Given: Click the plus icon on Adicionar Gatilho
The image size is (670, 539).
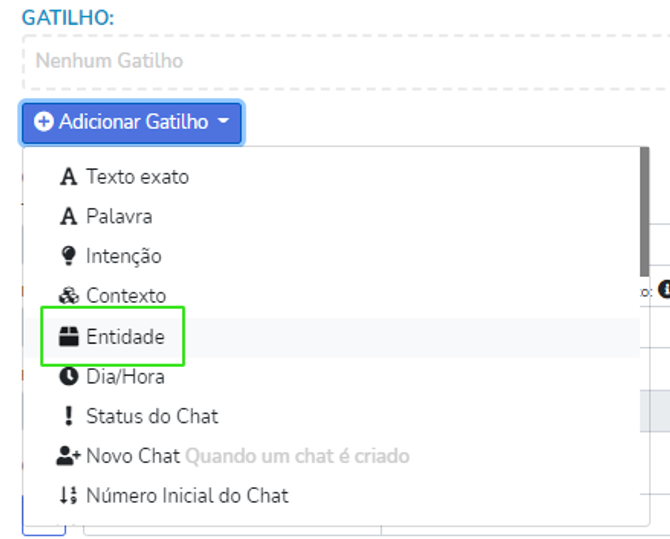Looking at the screenshot, I should tap(43, 122).
